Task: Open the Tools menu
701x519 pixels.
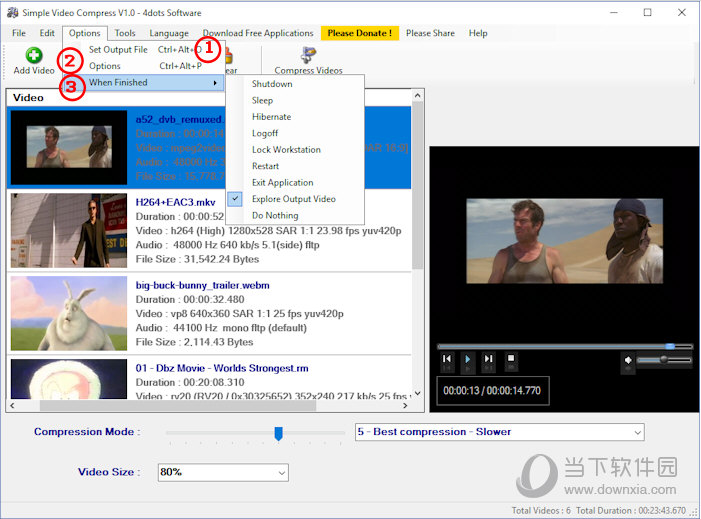Action: [x=125, y=33]
